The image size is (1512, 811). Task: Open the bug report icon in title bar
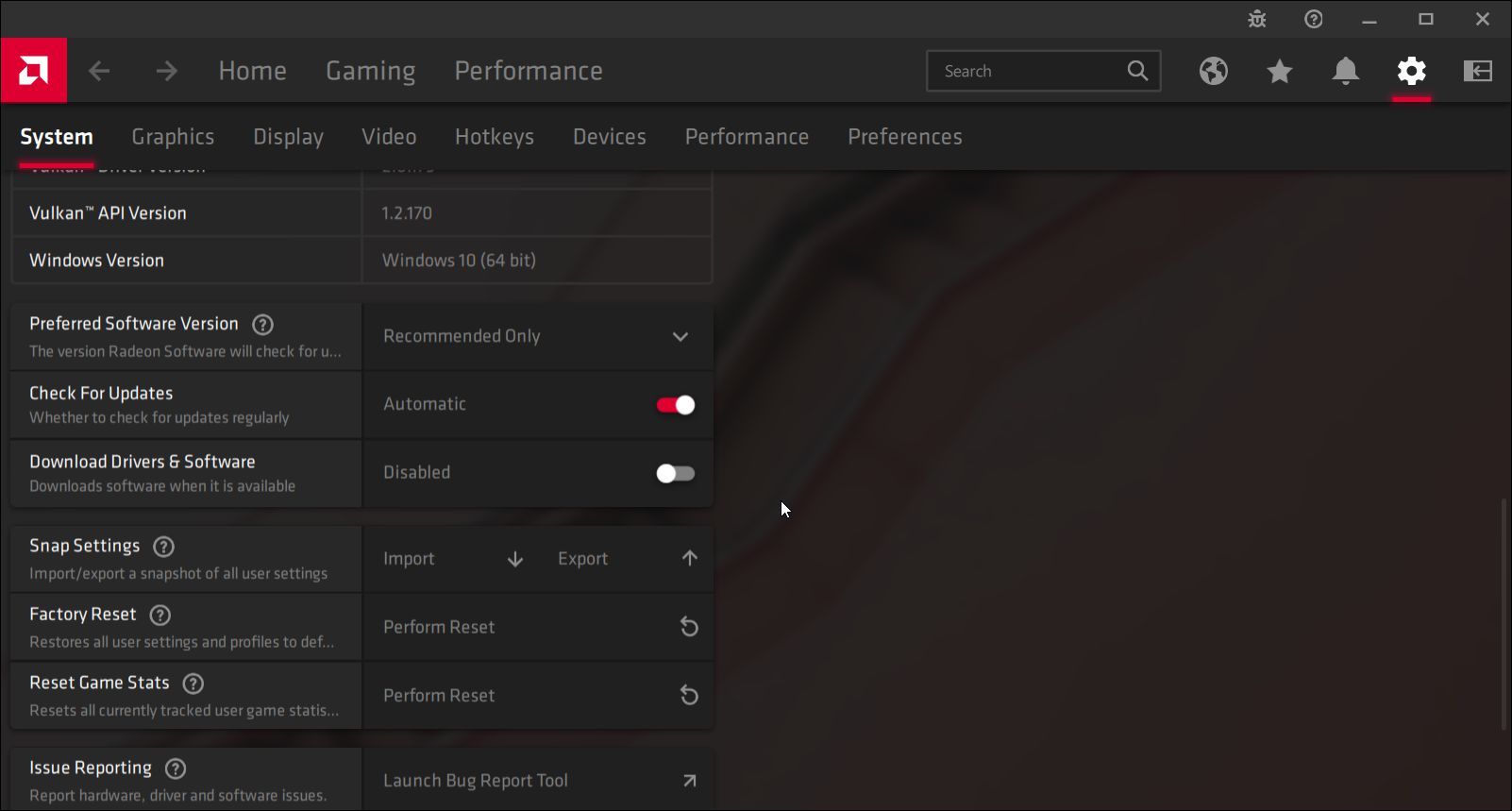point(1256,19)
